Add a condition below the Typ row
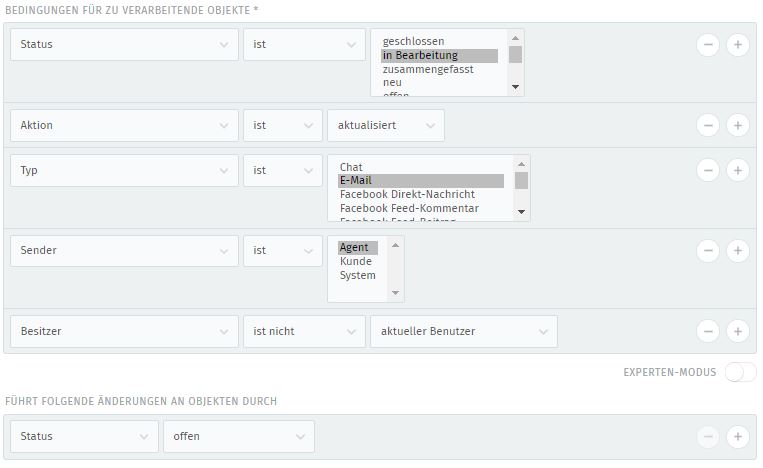Viewport: 763px width, 468px height. coord(738,170)
